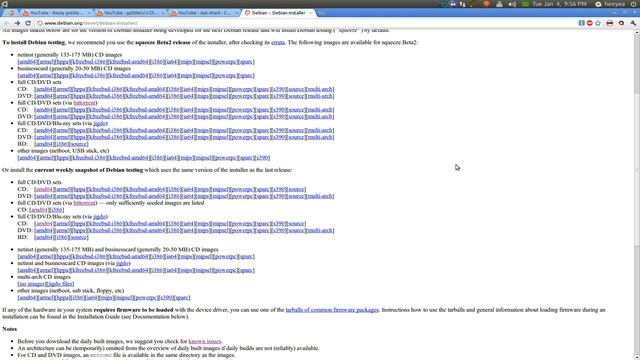
Task: Open tarballs of common firmware packages link
Action: [332, 310]
